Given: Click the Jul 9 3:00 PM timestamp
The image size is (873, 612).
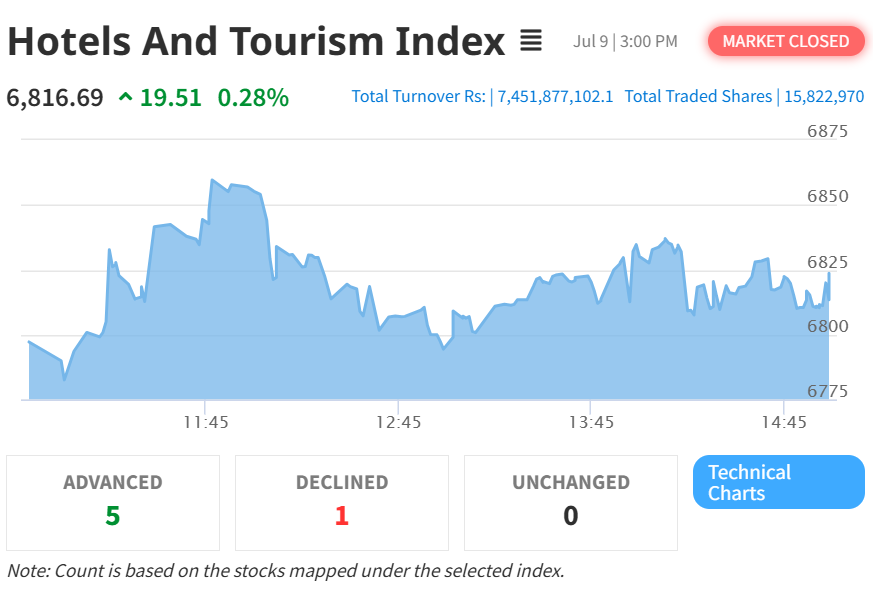Looking at the screenshot, I should (x=625, y=41).
